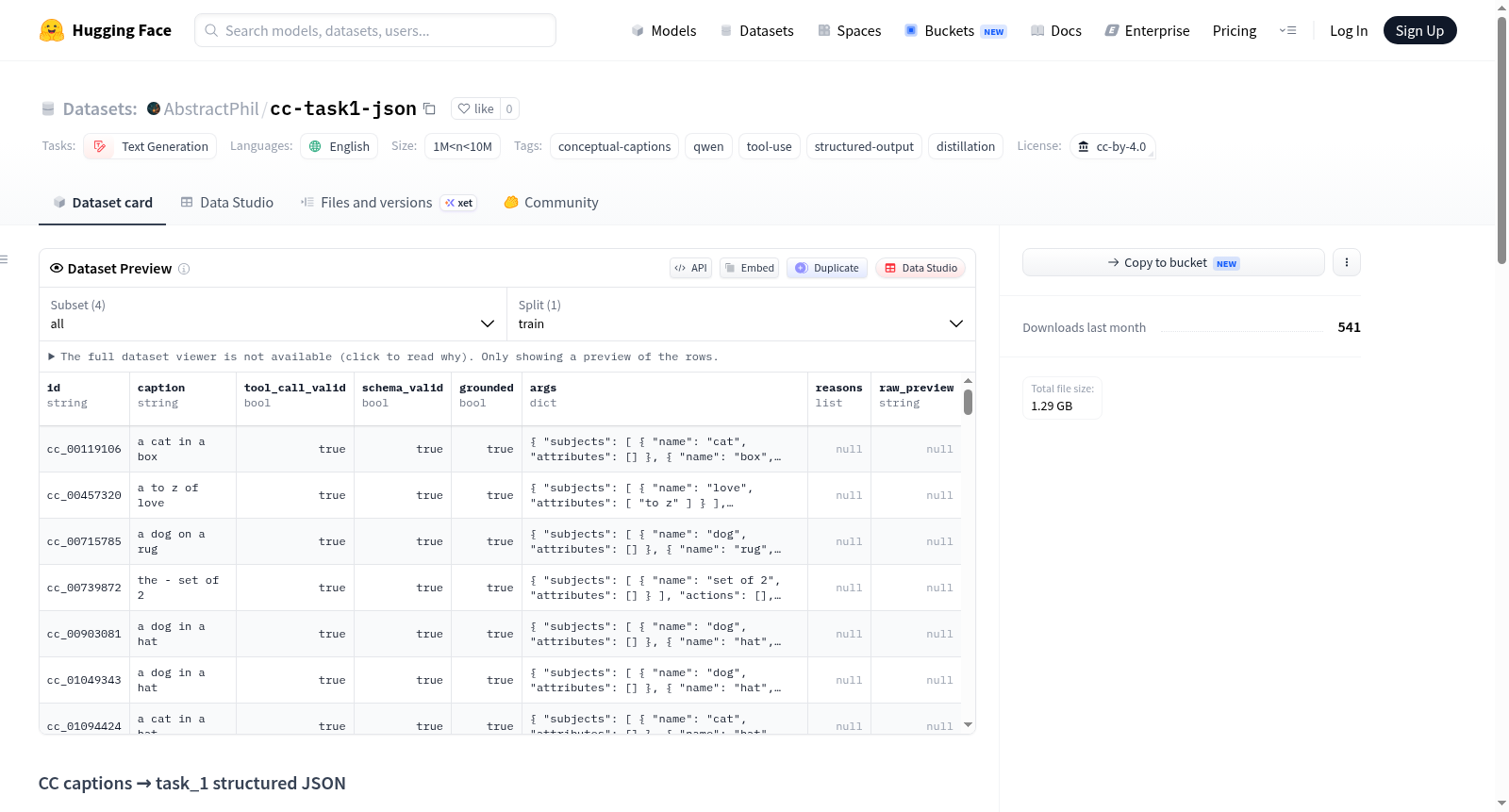Click the caption cell 'a to z of love'

[183, 495]
